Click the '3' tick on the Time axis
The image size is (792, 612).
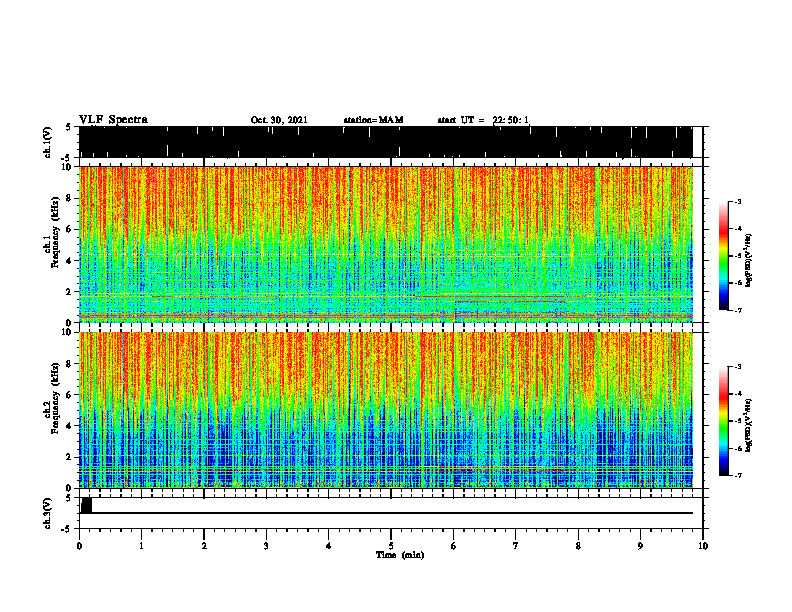[x=266, y=546]
